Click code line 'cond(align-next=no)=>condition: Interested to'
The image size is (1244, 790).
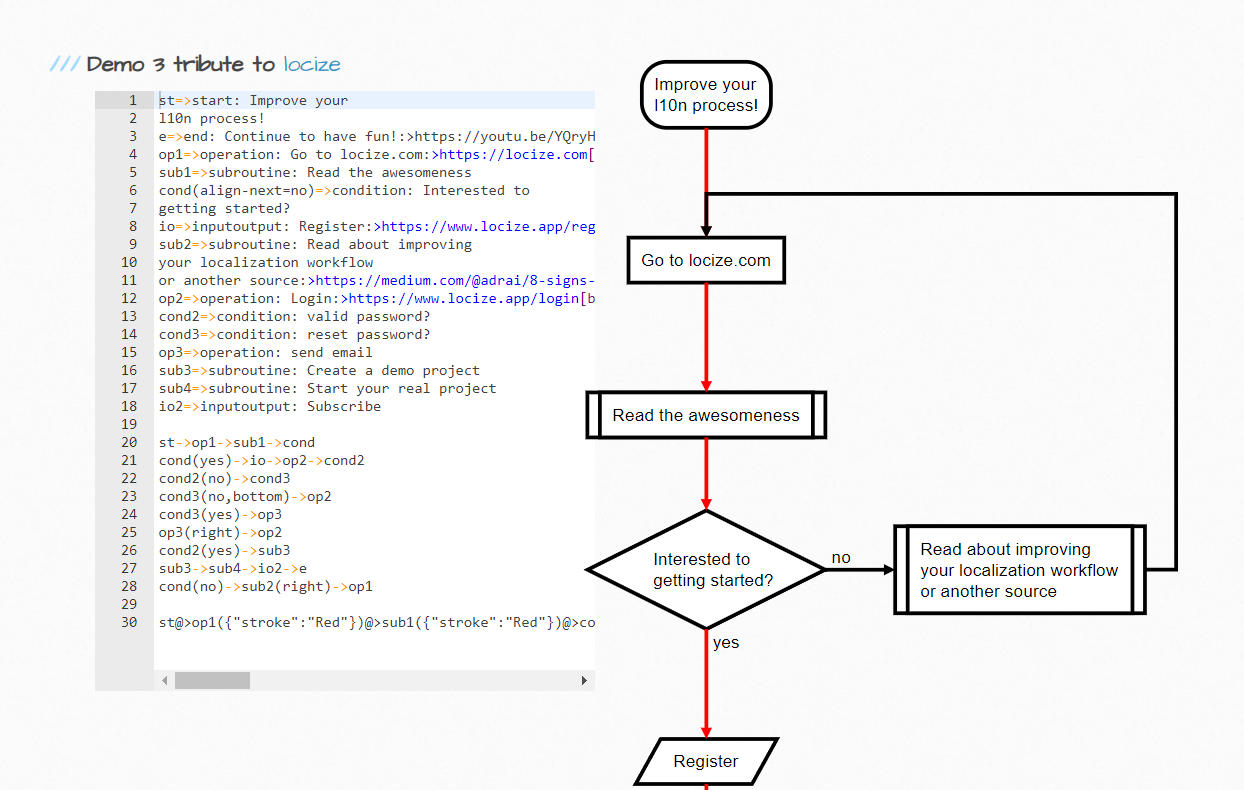coord(344,190)
